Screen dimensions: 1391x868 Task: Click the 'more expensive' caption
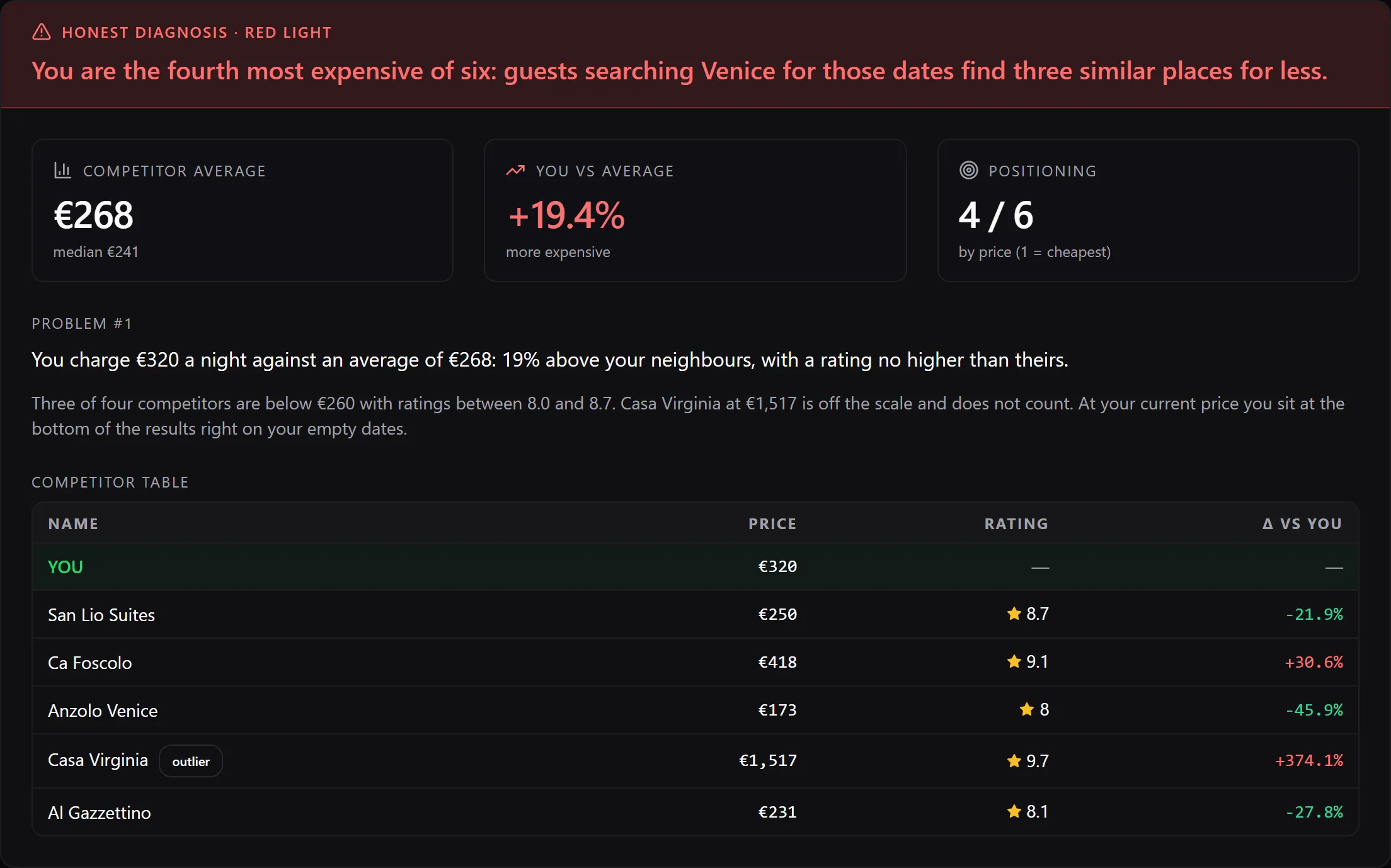point(558,252)
